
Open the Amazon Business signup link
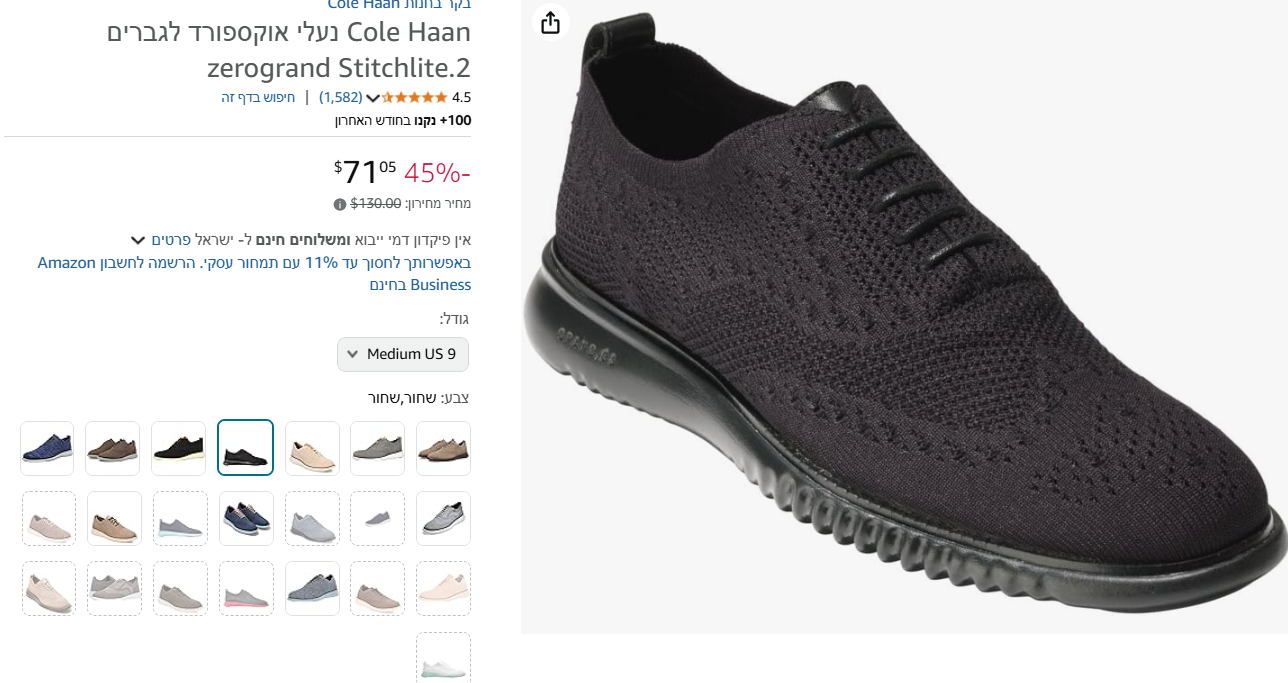coord(254,274)
